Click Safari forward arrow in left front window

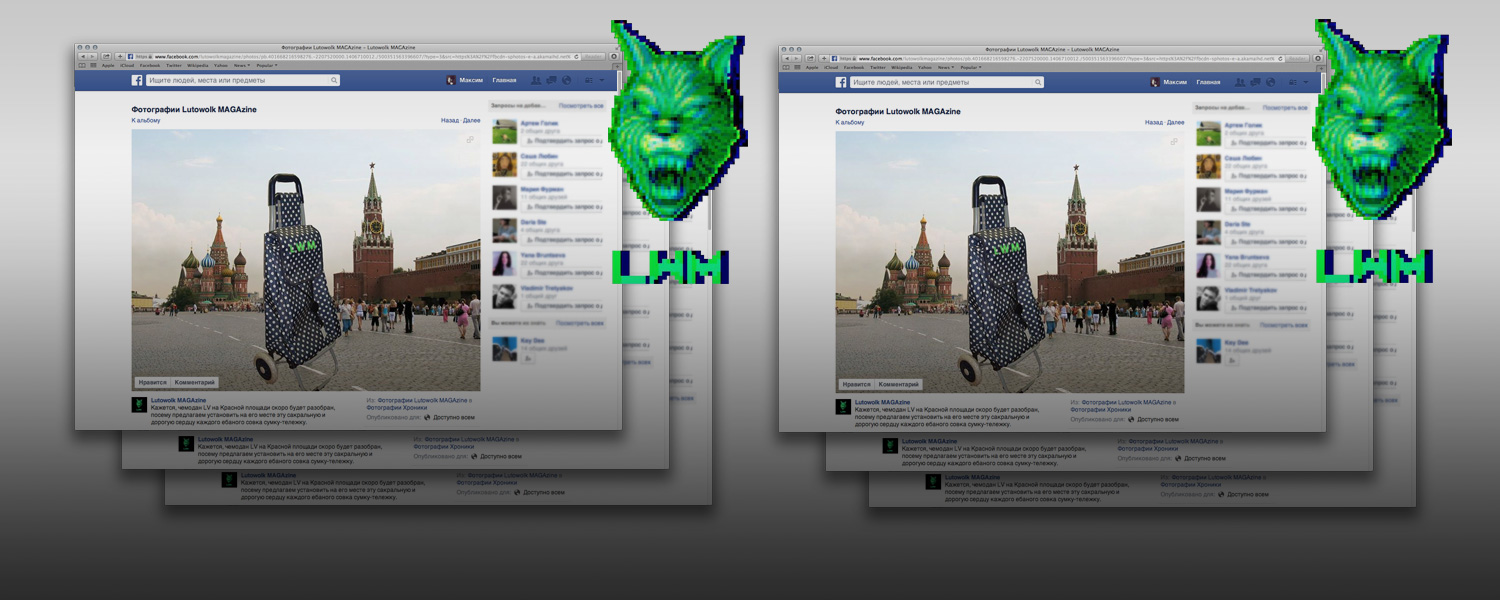tap(92, 57)
